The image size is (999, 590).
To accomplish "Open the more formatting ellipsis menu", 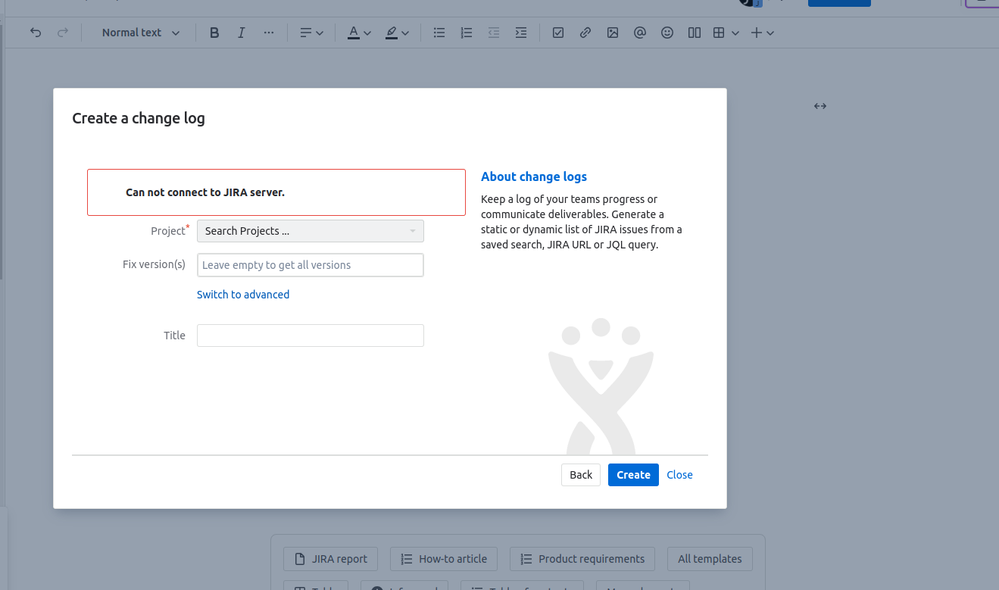I will tap(269, 32).
